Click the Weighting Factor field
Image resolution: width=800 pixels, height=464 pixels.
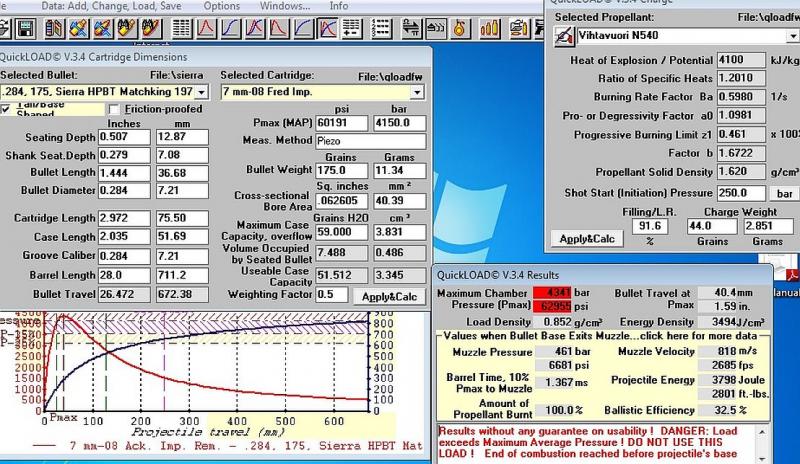332,295
